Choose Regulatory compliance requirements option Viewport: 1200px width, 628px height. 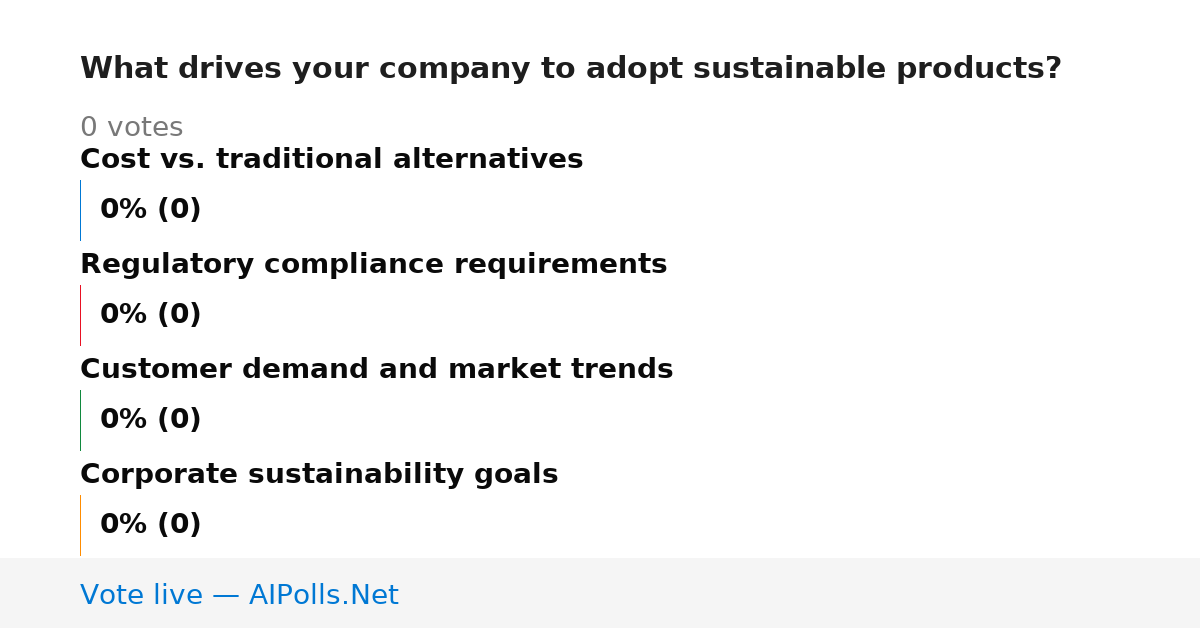pyautogui.click(x=373, y=265)
